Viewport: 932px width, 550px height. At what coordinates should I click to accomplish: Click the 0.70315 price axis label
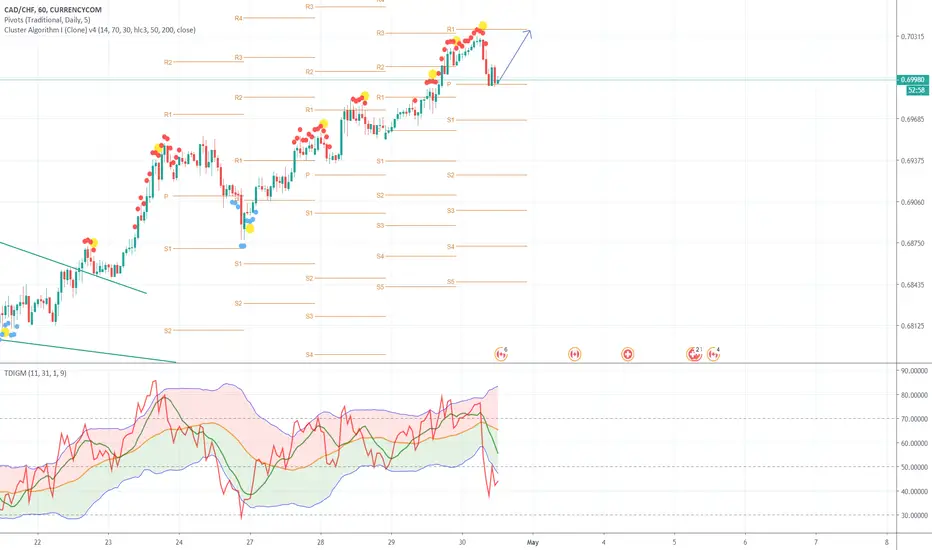pyautogui.click(x=912, y=36)
